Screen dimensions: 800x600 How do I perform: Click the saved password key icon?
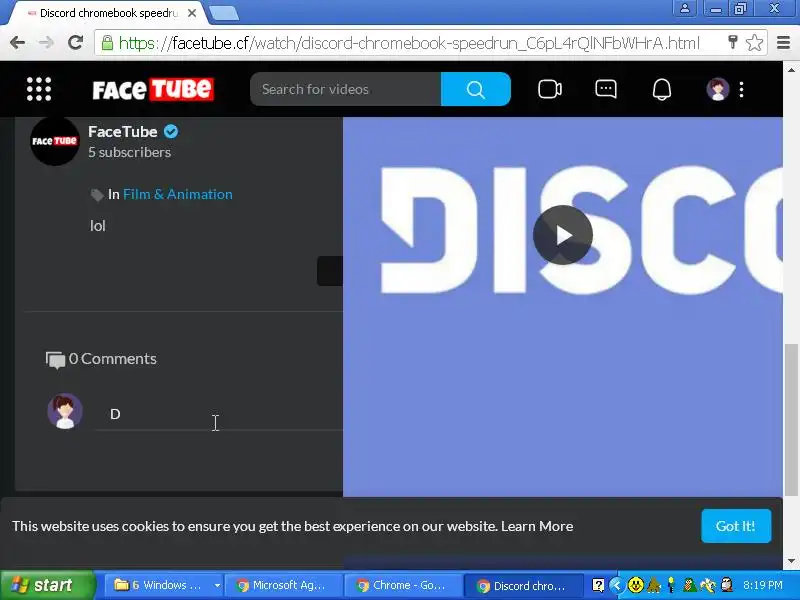tap(733, 42)
